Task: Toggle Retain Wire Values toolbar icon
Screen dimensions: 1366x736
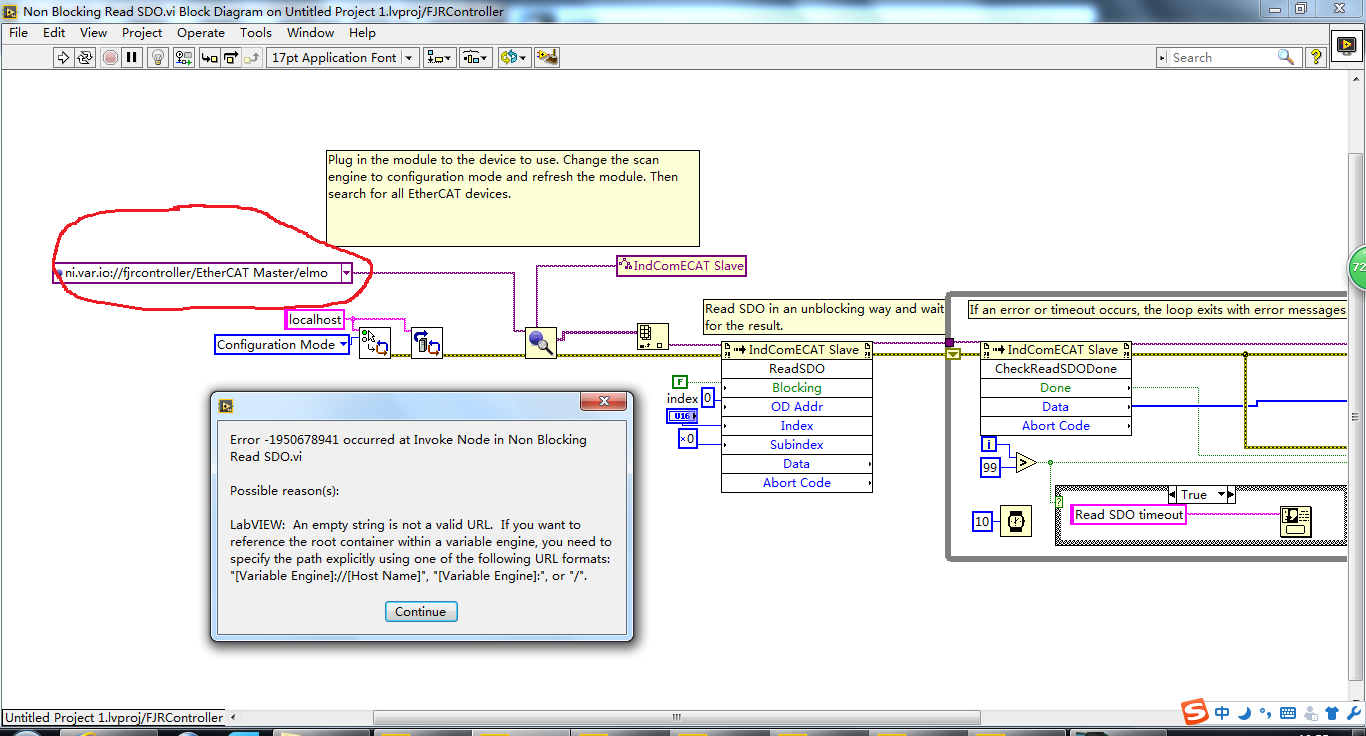Action: point(182,58)
